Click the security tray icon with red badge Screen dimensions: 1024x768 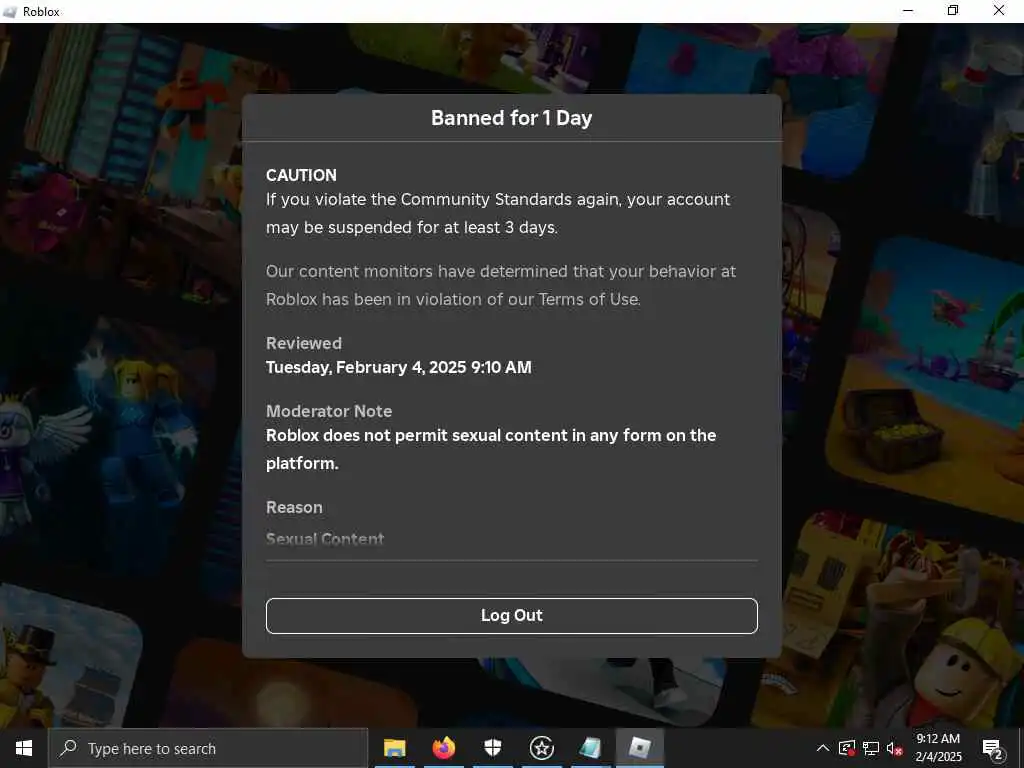click(847, 748)
